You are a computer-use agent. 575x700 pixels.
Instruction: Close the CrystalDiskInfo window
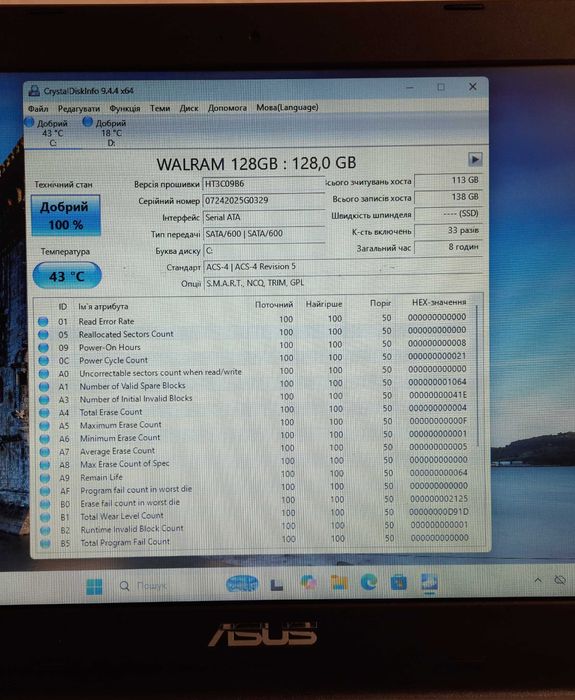coord(472,87)
